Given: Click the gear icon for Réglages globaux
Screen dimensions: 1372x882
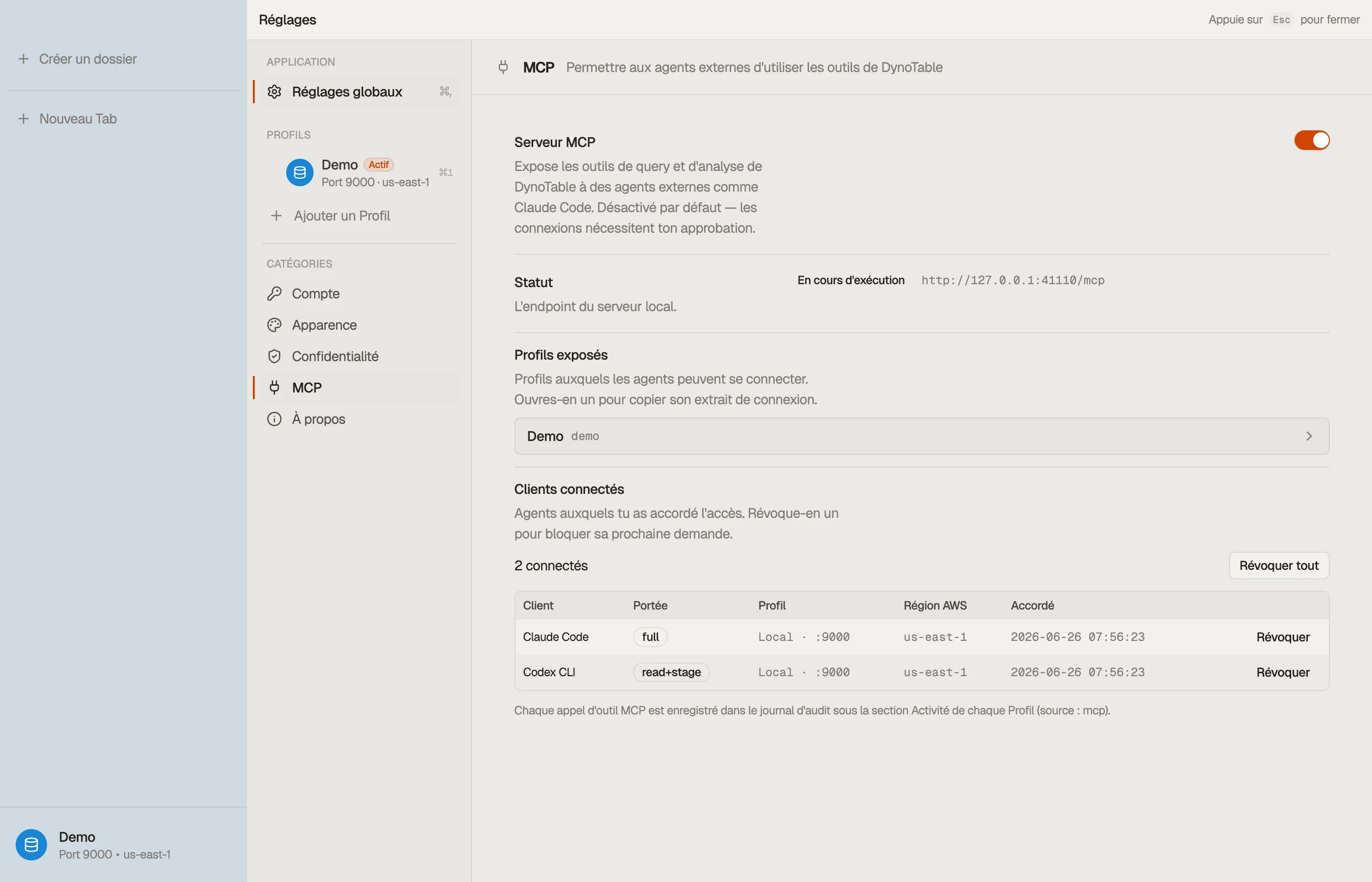Looking at the screenshot, I should click(274, 92).
